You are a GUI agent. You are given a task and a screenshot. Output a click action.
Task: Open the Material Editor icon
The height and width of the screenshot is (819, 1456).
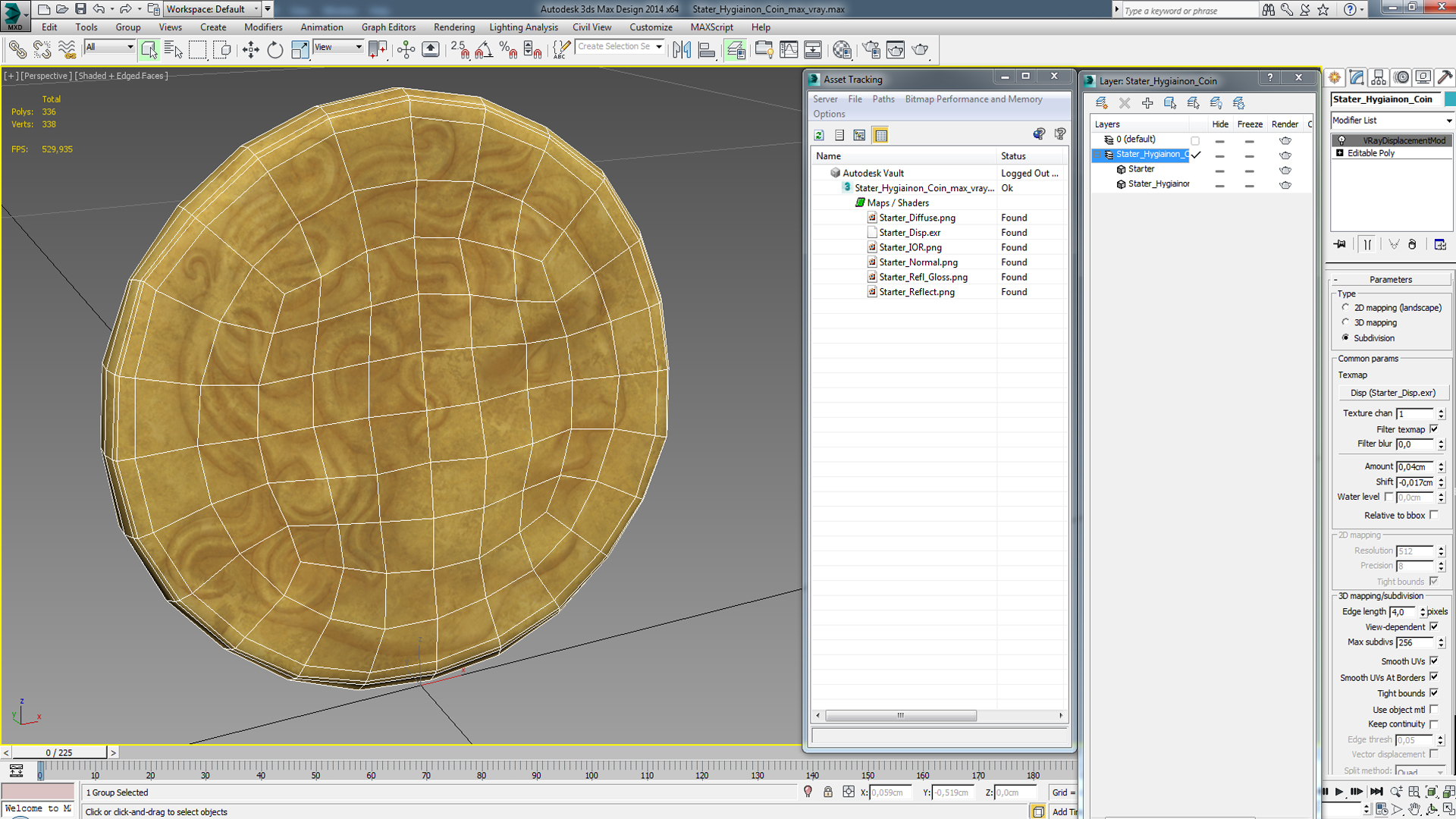pos(842,50)
